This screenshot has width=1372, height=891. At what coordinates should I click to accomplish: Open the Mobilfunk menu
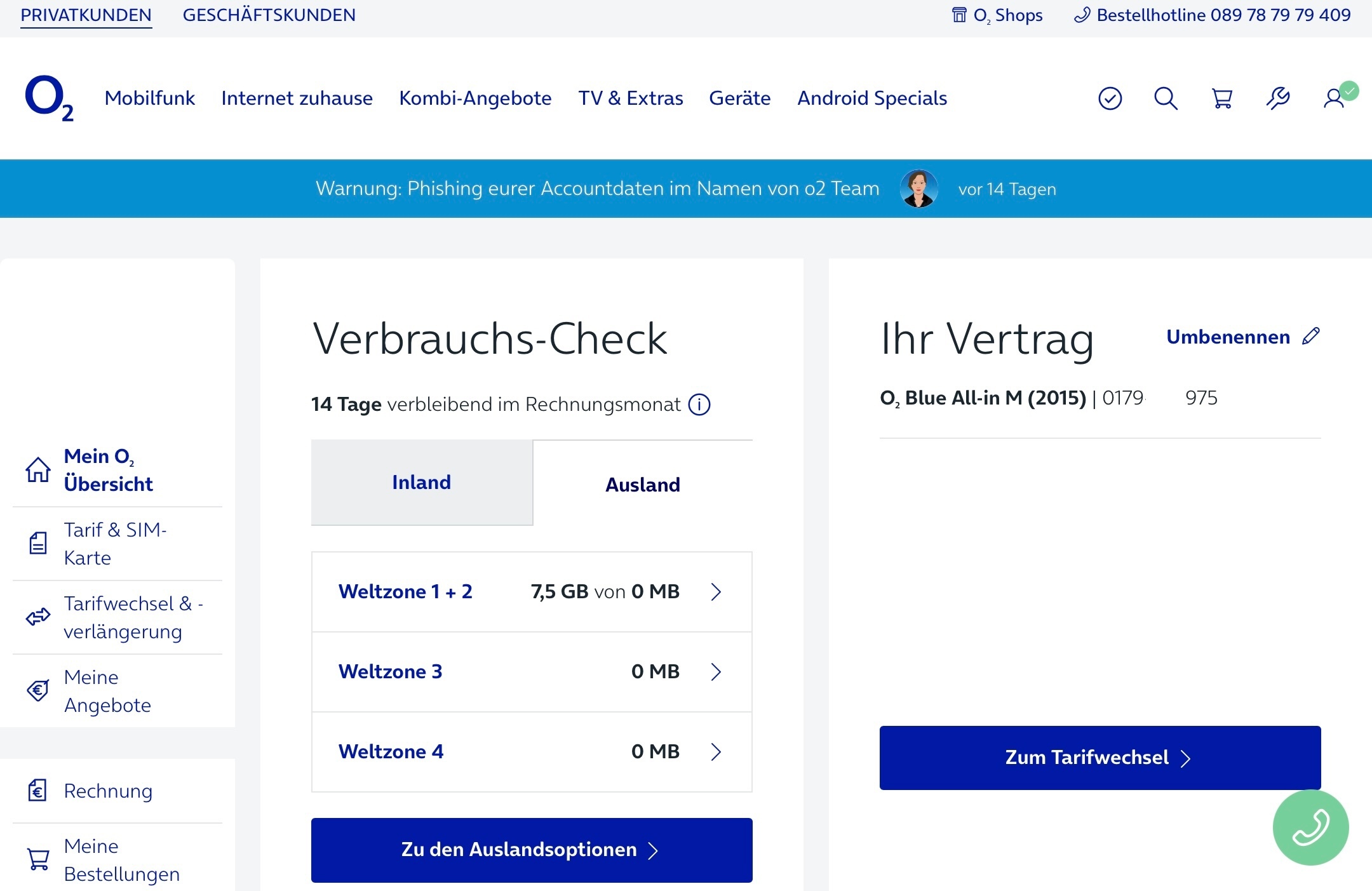click(149, 98)
